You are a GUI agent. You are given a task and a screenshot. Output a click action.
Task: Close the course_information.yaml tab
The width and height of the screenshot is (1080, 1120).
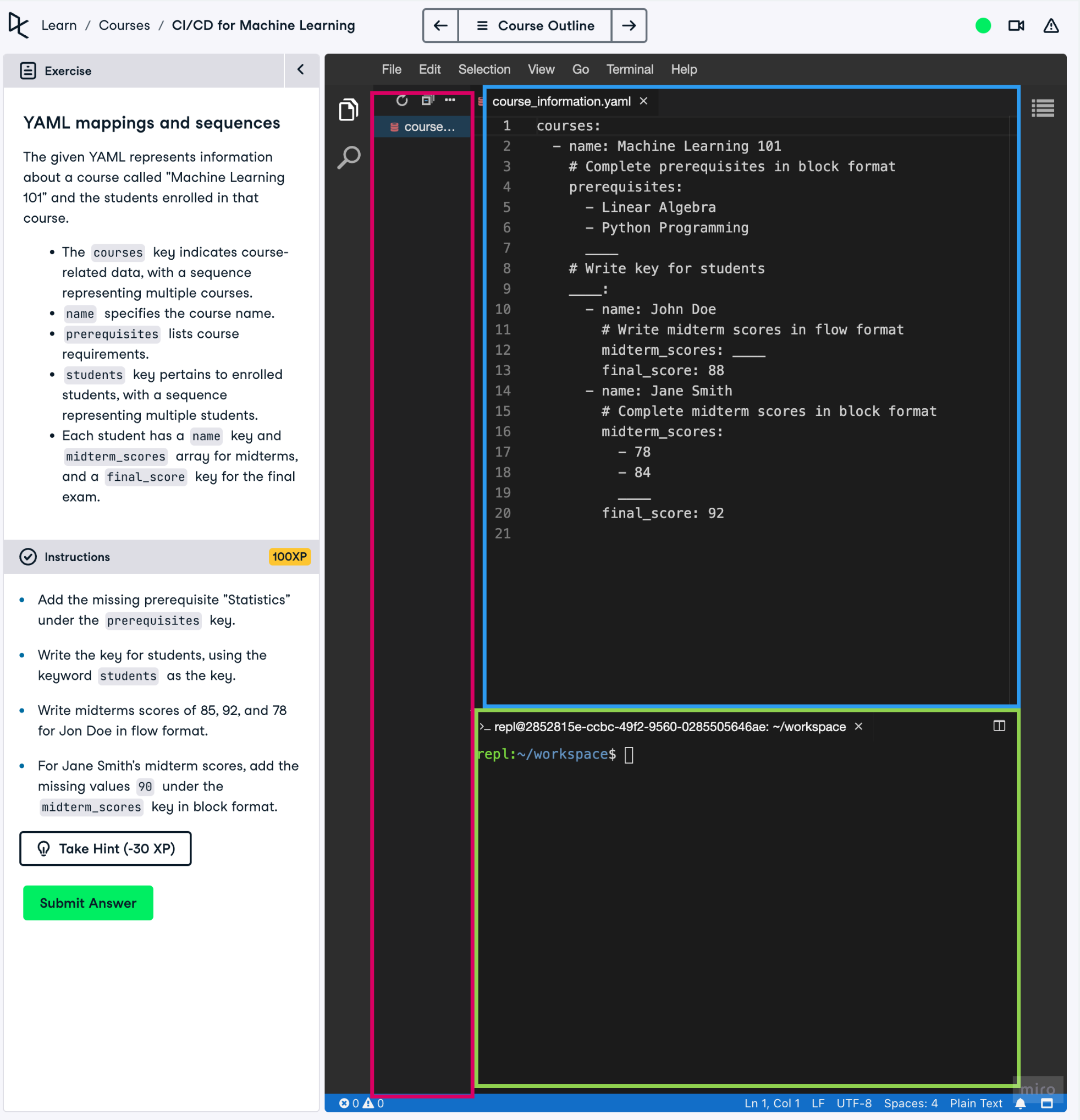tap(644, 101)
